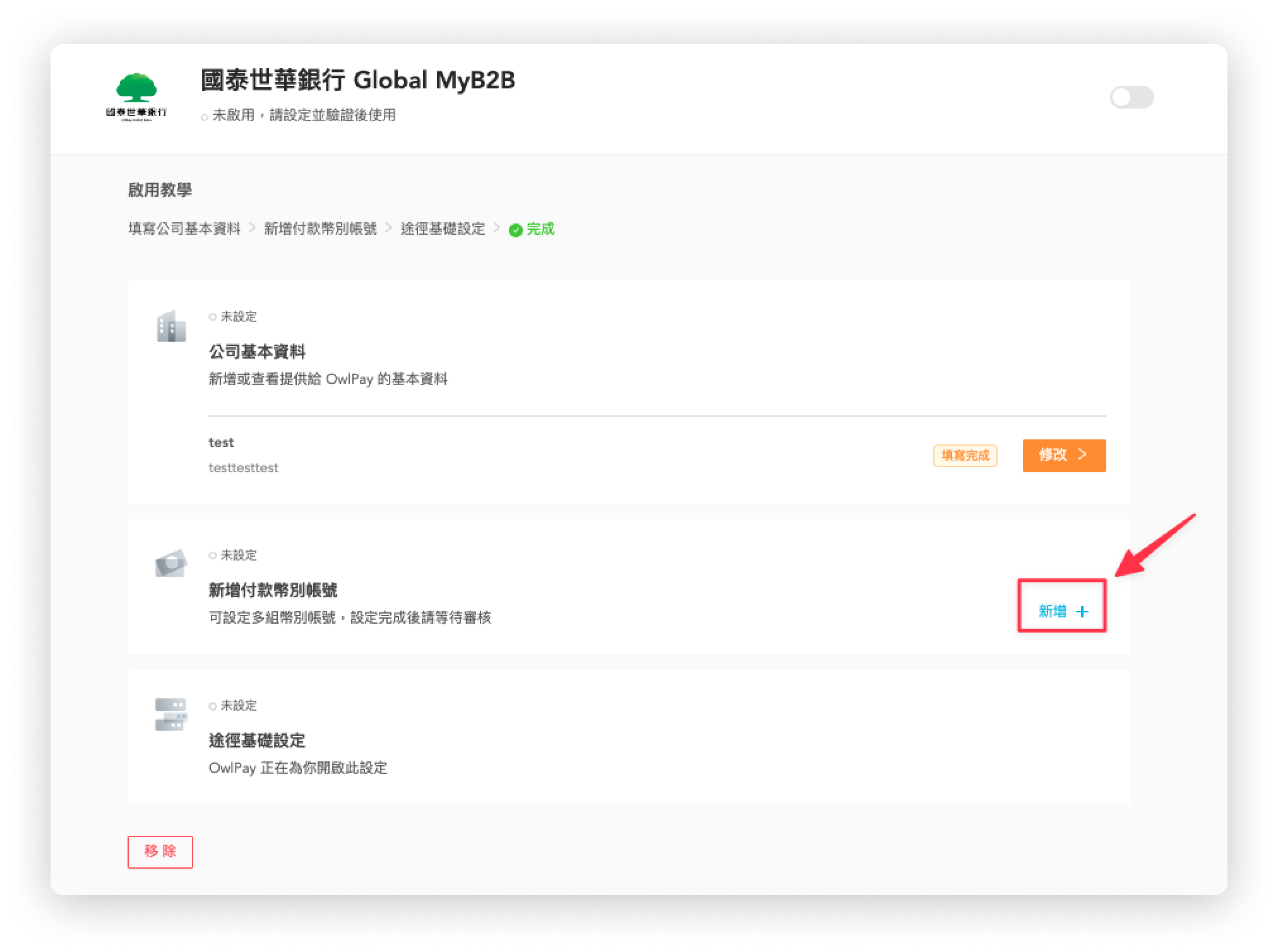The height and width of the screenshot is (952, 1278).
Task: Click the 途徑基礎設定 section title
Action: pos(257,740)
